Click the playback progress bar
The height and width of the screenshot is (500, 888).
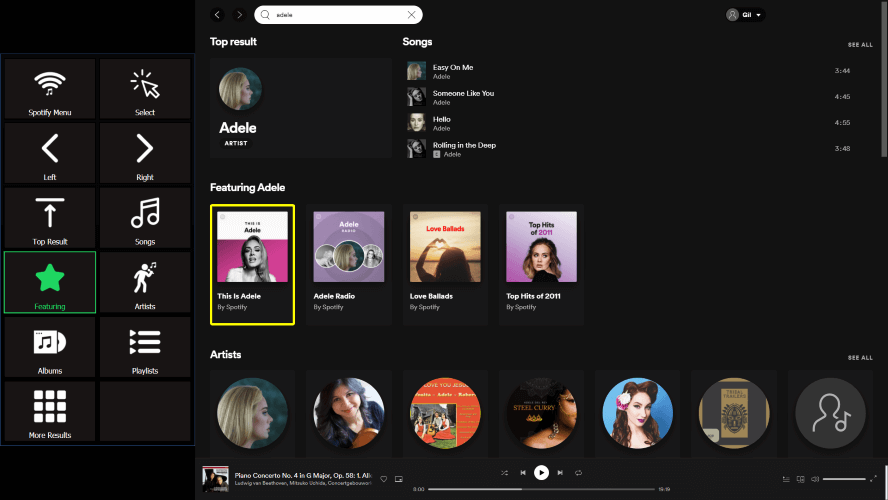tap(542, 489)
